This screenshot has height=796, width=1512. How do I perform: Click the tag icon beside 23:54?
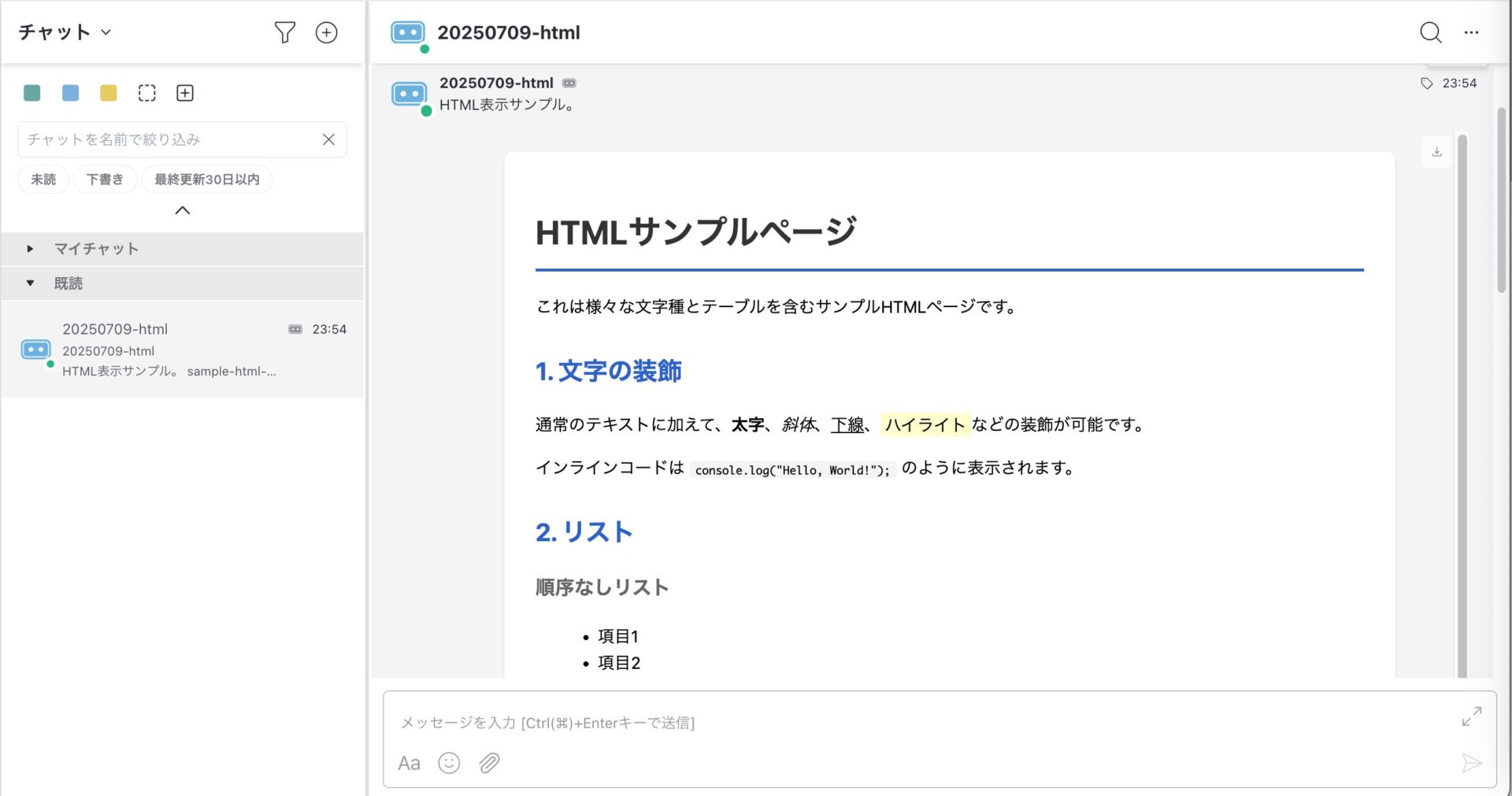pos(1426,83)
